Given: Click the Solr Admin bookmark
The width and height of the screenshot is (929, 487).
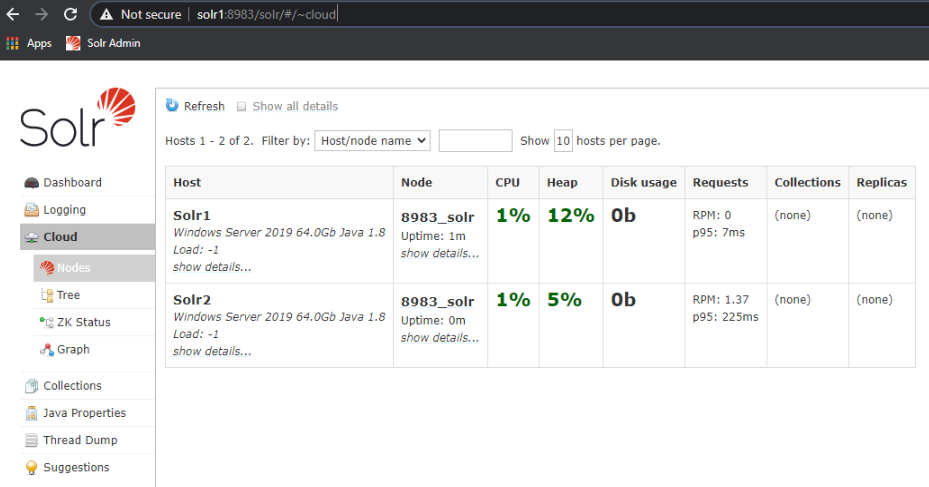Looking at the screenshot, I should click(x=102, y=43).
